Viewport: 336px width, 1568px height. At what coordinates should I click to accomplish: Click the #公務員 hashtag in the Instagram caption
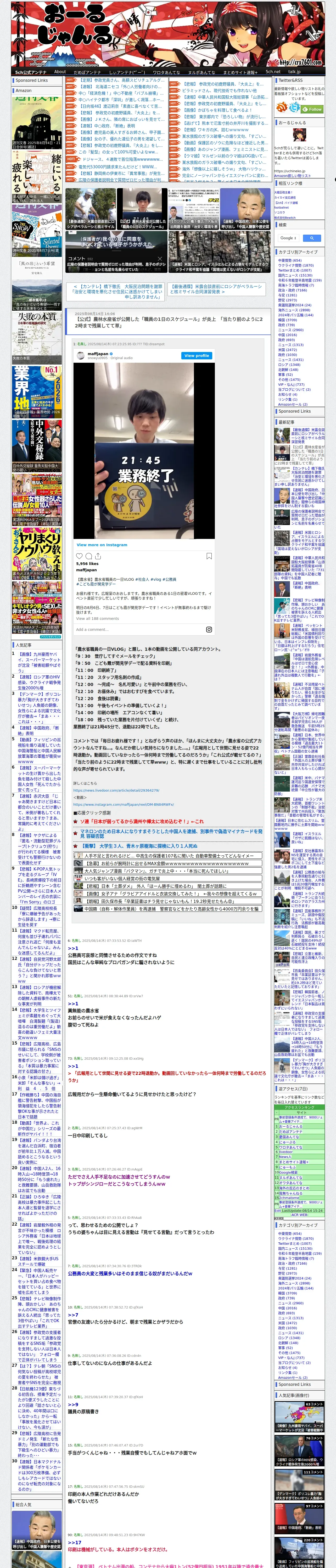(170, 579)
